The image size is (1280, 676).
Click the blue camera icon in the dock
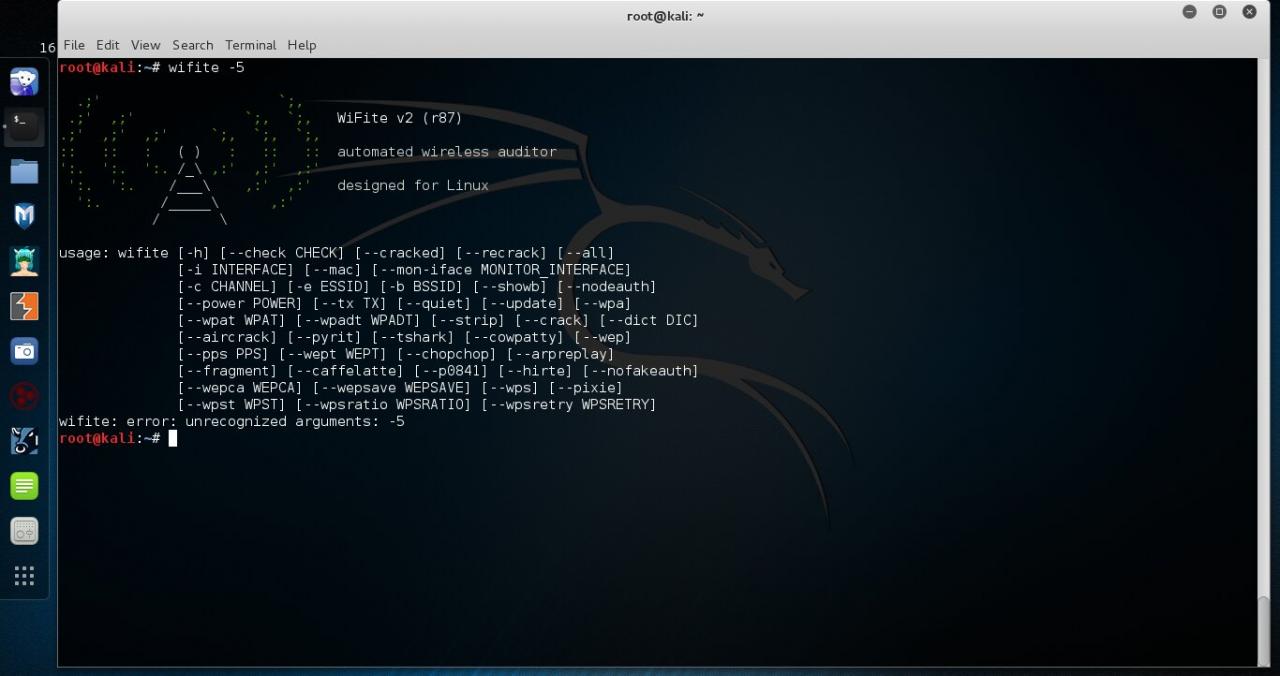(x=24, y=351)
